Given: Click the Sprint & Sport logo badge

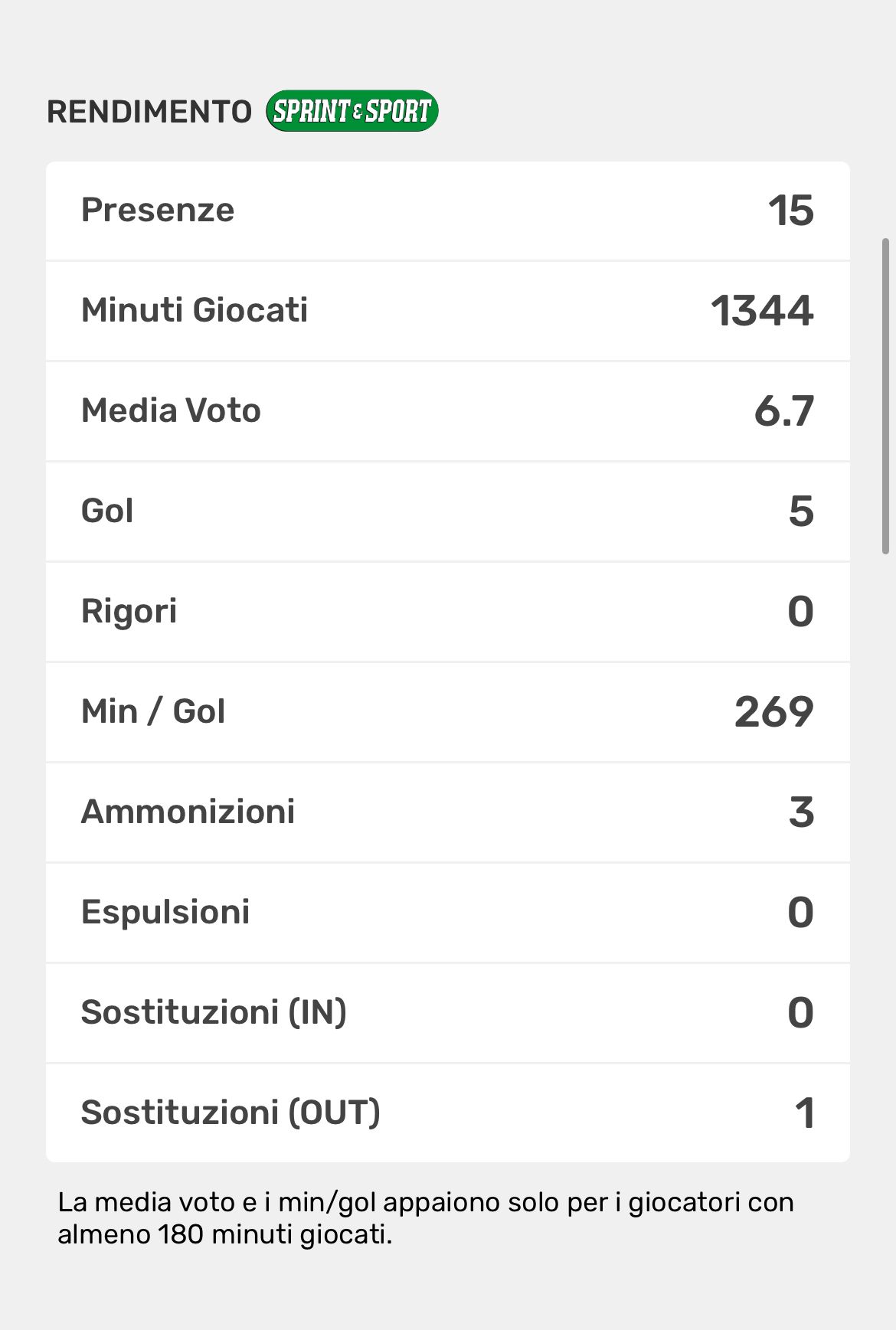Looking at the screenshot, I should (x=352, y=111).
